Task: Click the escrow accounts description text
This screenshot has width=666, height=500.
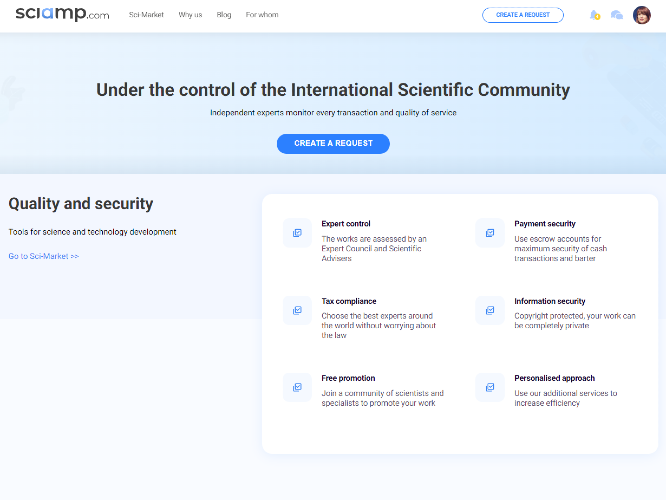Action: [561, 249]
